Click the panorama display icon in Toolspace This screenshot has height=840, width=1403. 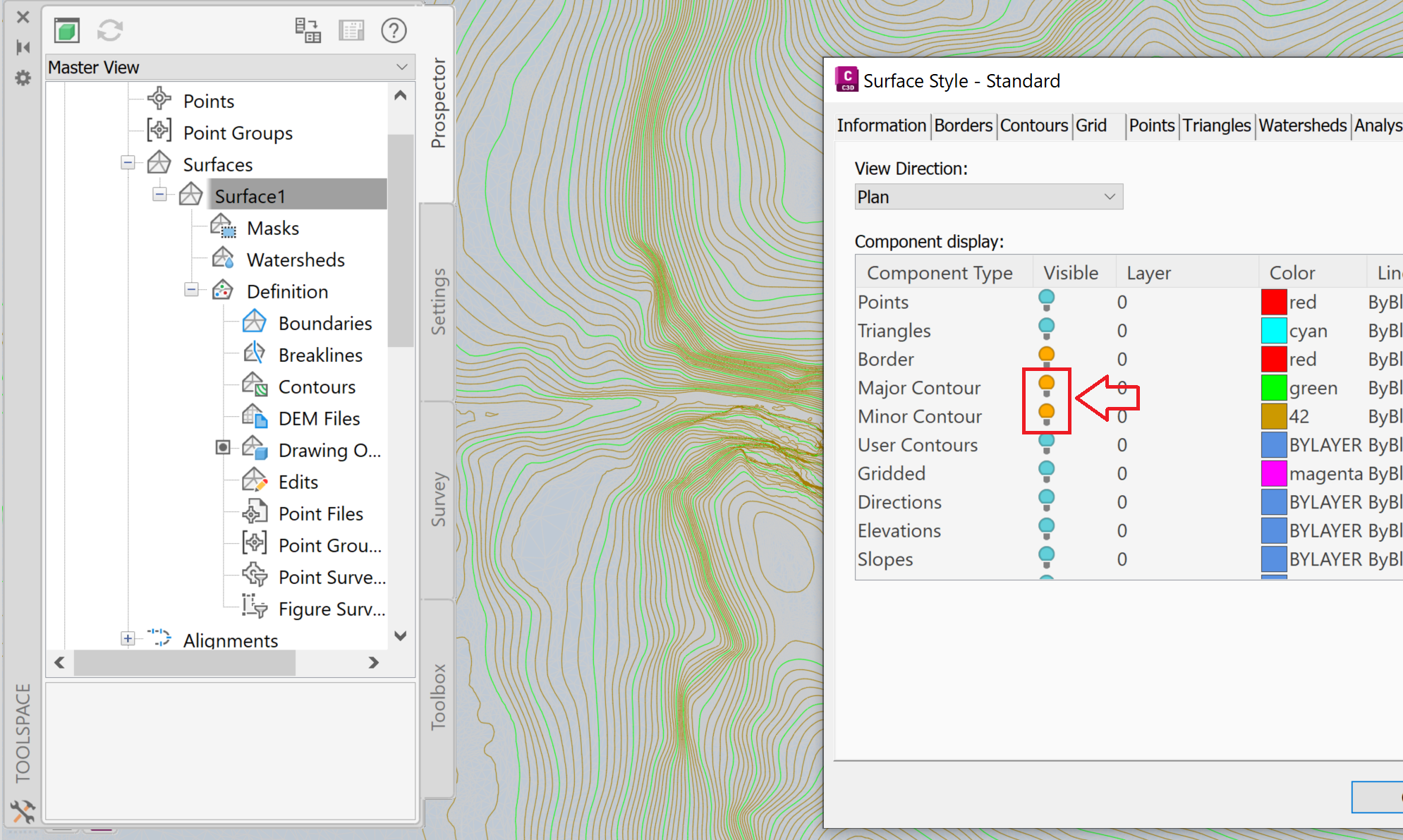308,31
